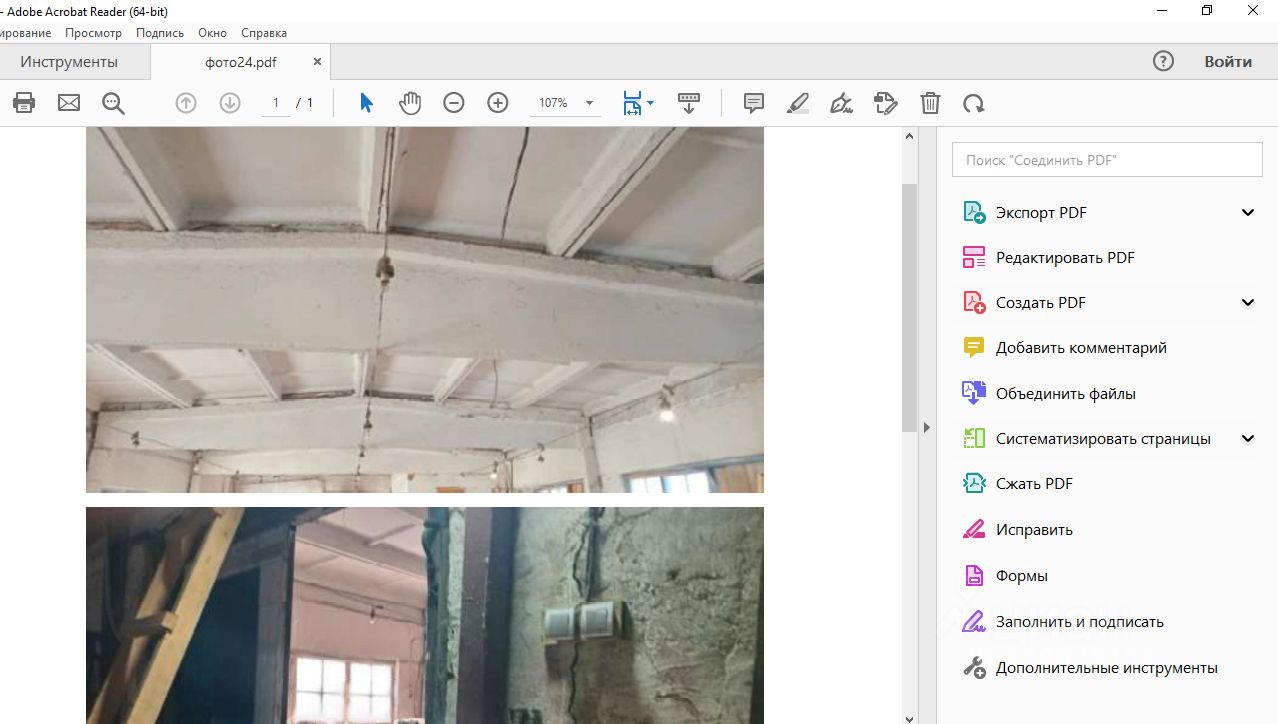Switch to the Инструменты tab
This screenshot has height=724, width=1278.
click(x=69, y=62)
